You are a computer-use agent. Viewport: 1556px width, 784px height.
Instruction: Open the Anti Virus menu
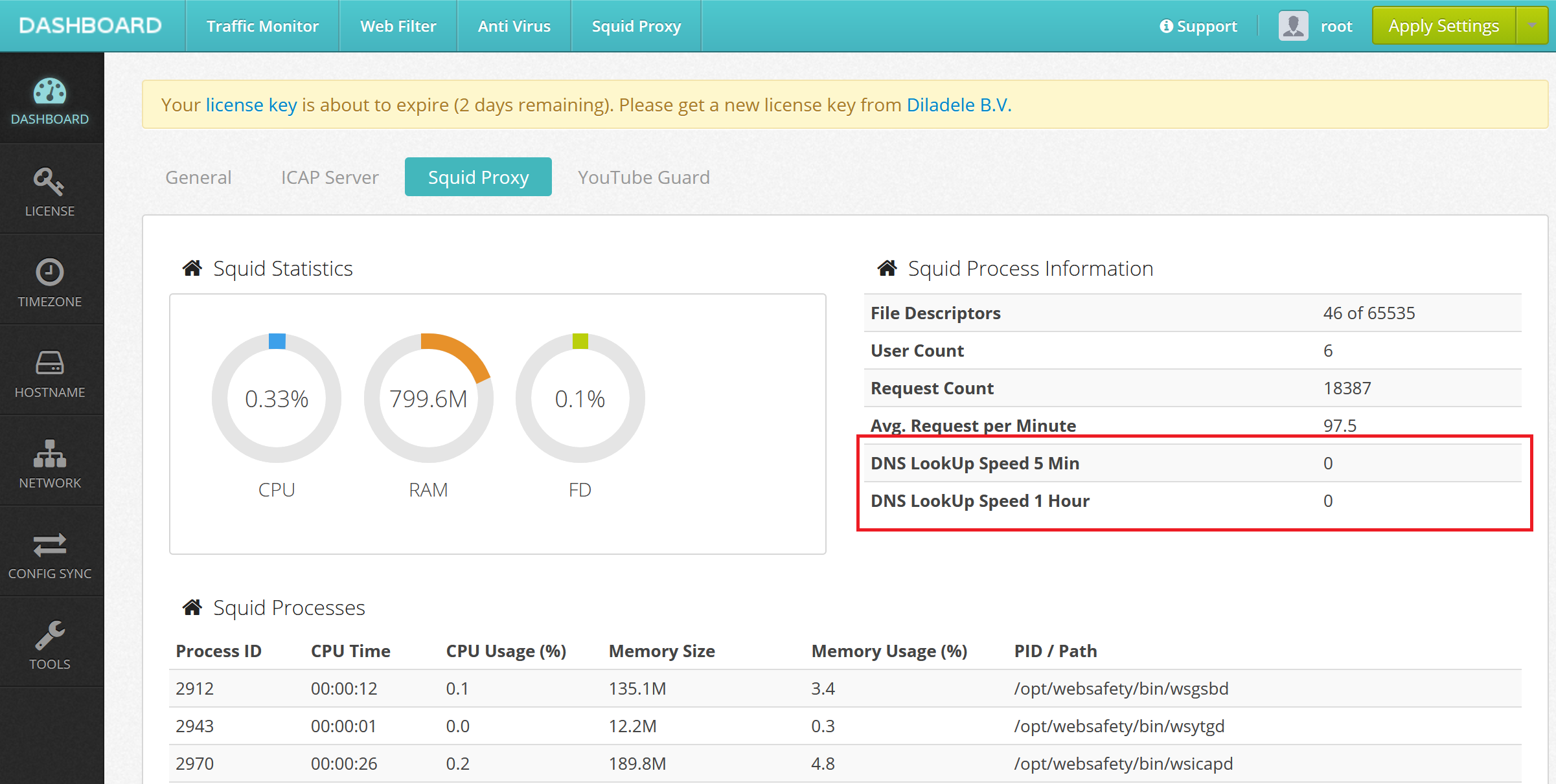tap(514, 26)
